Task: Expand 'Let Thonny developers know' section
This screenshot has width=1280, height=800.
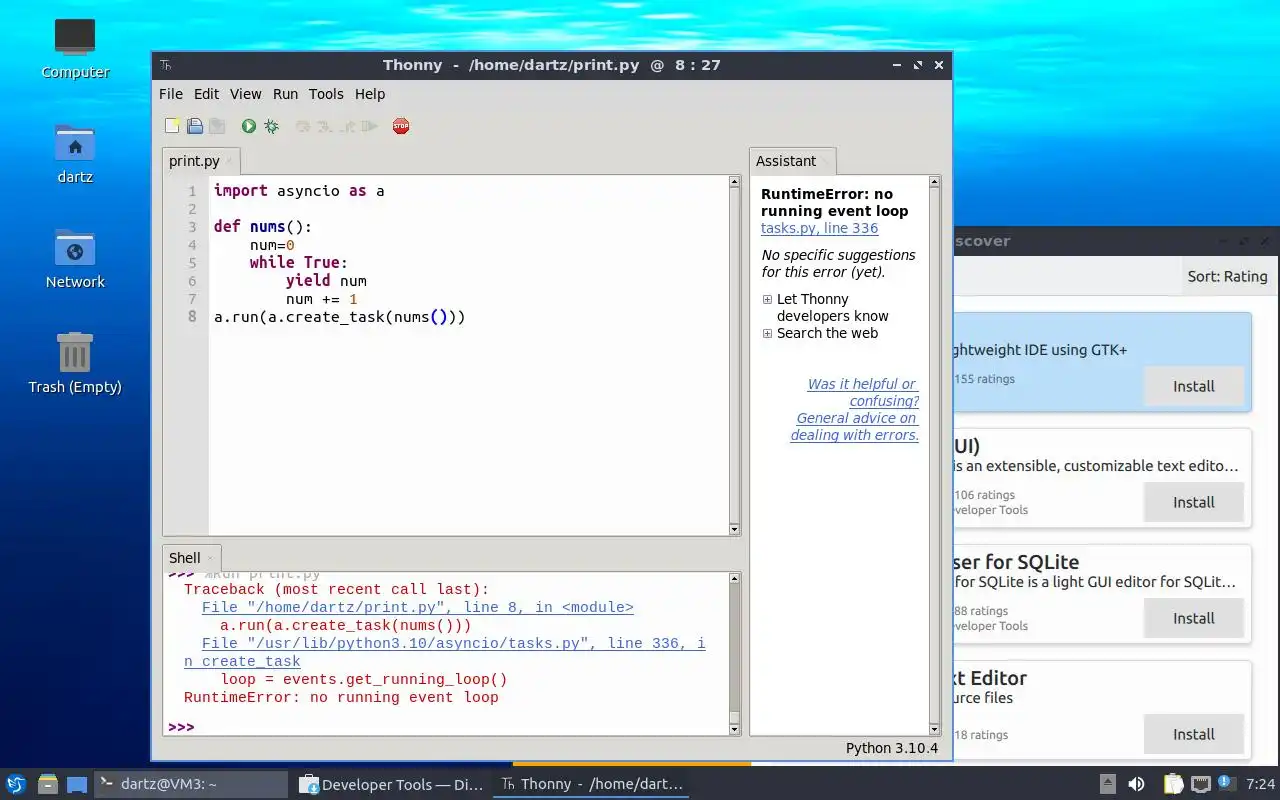Action: 768,299
